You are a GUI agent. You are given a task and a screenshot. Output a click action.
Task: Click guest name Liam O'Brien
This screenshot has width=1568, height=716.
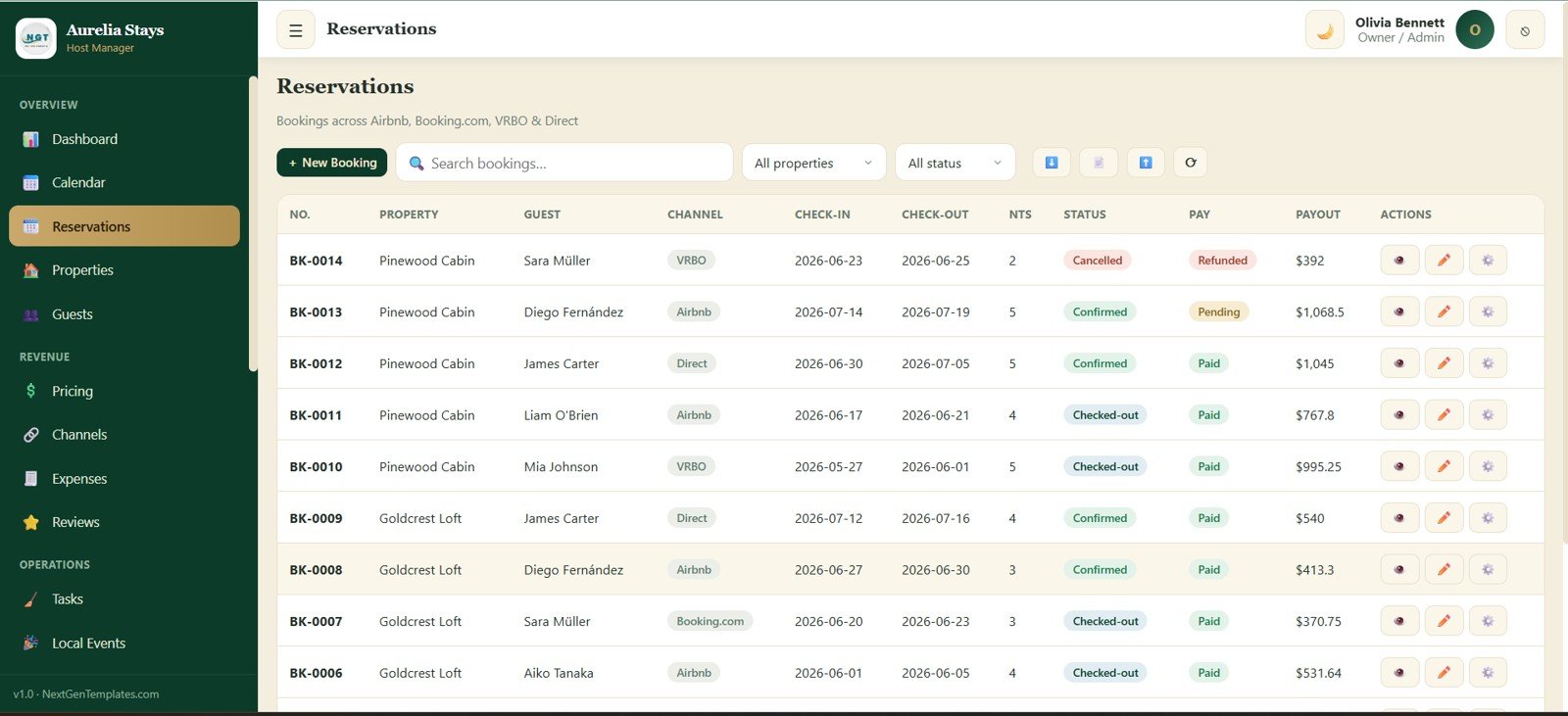pyautogui.click(x=561, y=415)
